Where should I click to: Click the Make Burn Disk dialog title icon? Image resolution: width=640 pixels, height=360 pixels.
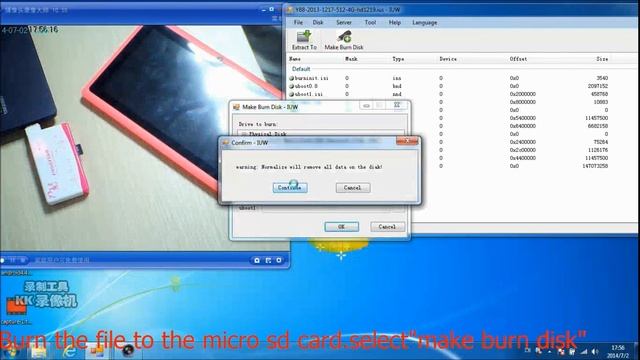pyautogui.click(x=236, y=107)
